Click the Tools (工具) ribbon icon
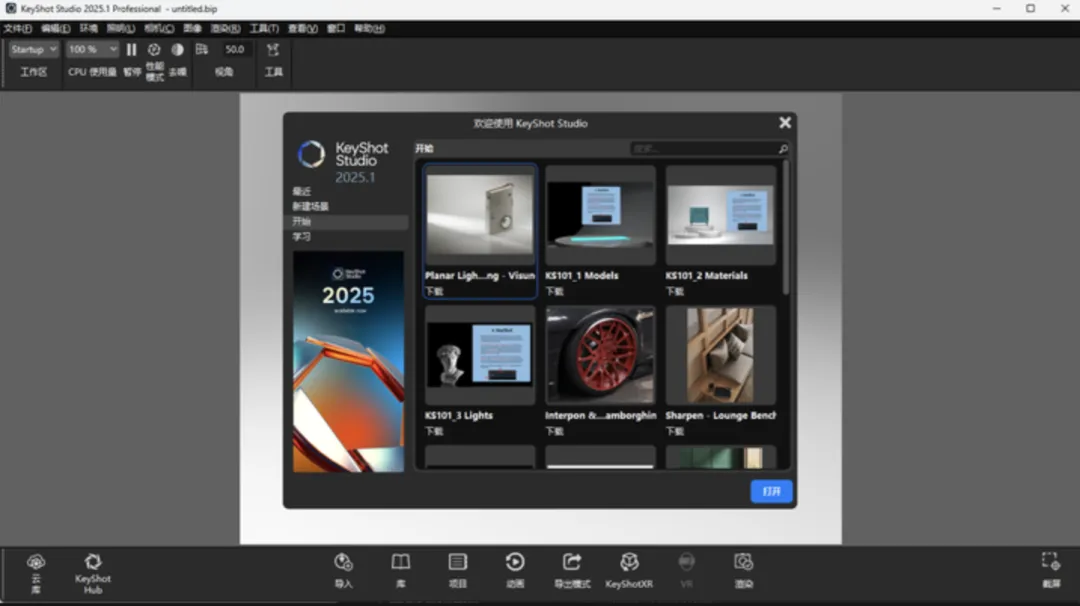The image size is (1080, 606). point(273,50)
